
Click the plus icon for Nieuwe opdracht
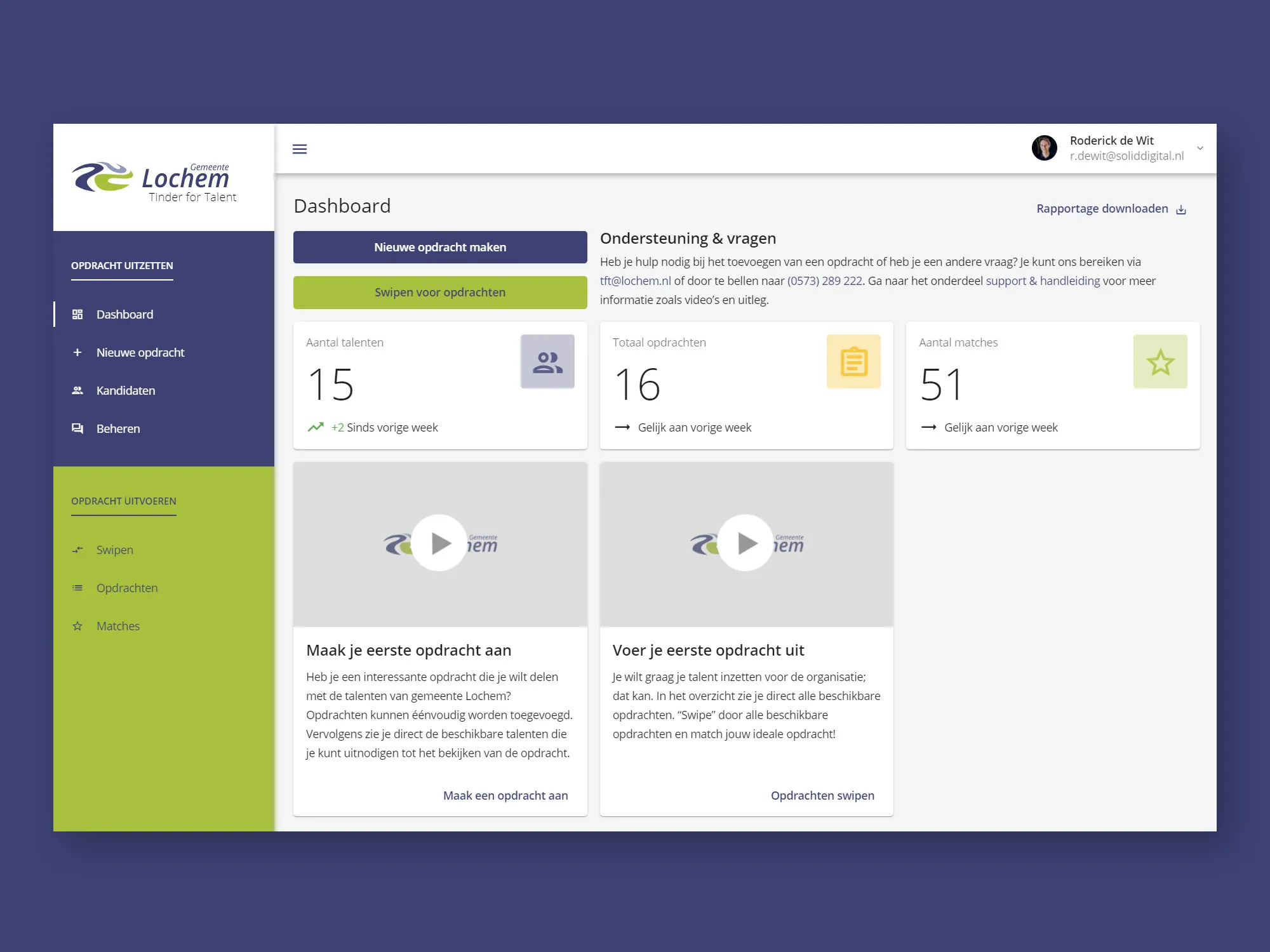pyautogui.click(x=77, y=352)
